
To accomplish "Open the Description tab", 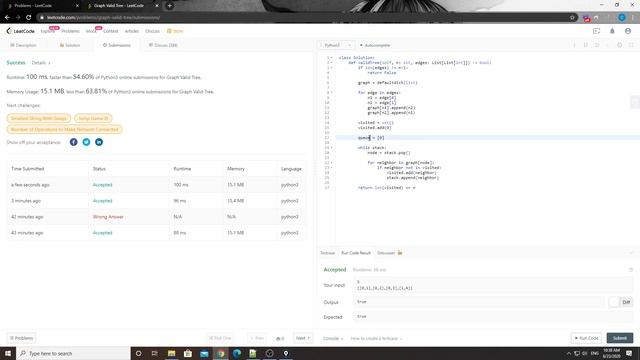I will tap(23, 45).
